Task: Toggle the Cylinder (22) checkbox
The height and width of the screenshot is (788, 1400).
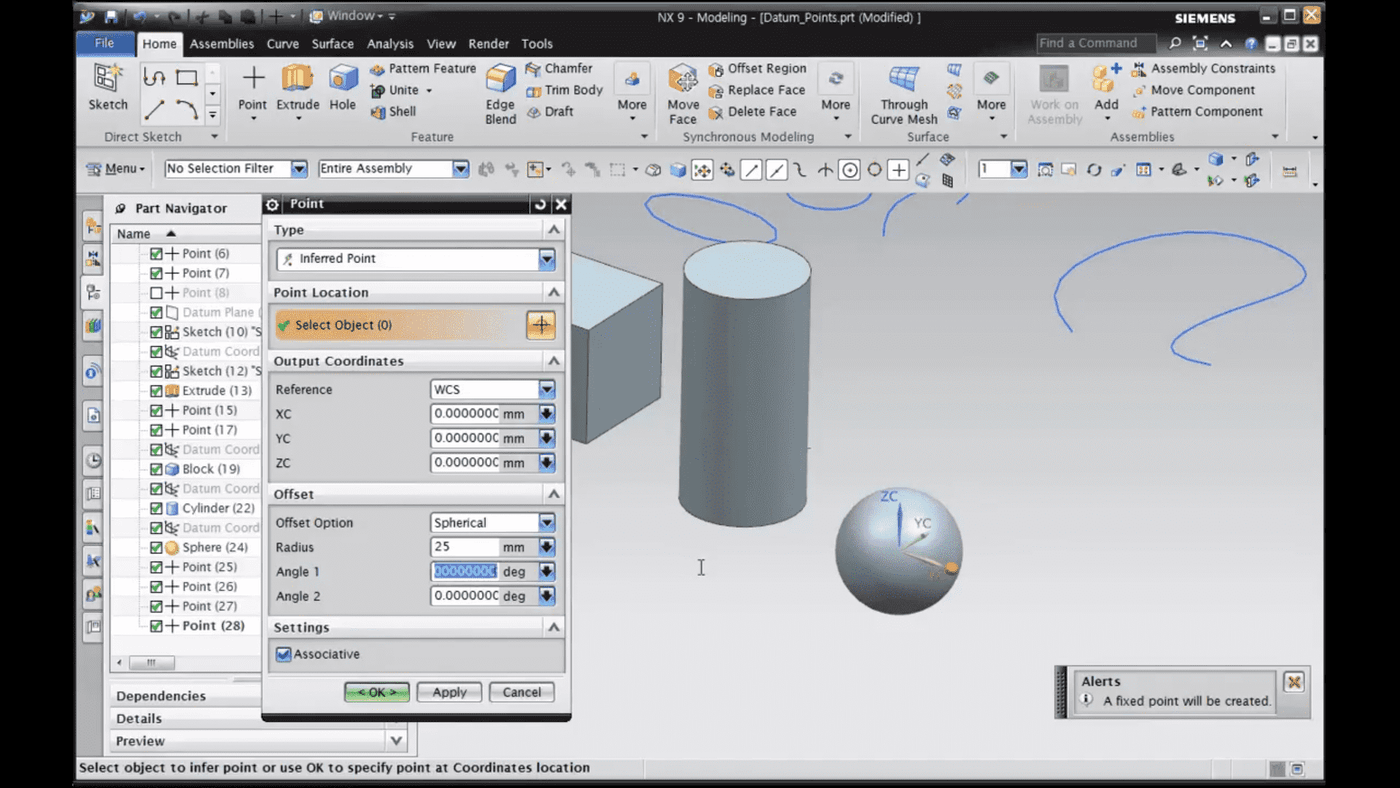Action: tap(156, 508)
